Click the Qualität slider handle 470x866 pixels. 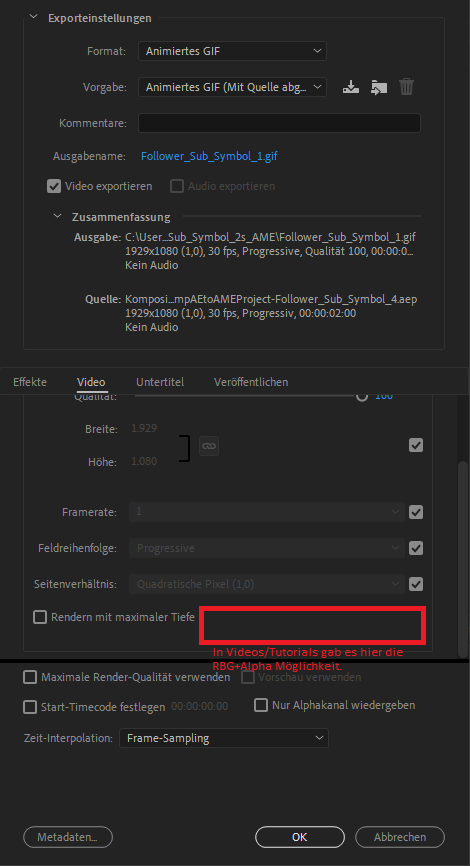(x=362, y=396)
